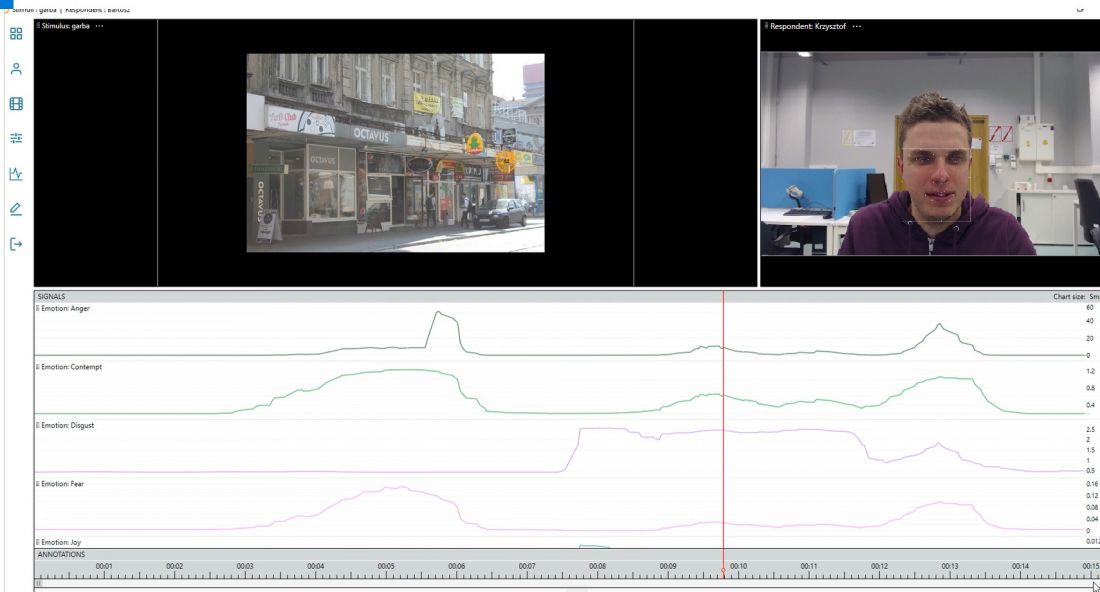1100x592 pixels.
Task: Select the Emotion: Joy signal label
Action: 61,542
